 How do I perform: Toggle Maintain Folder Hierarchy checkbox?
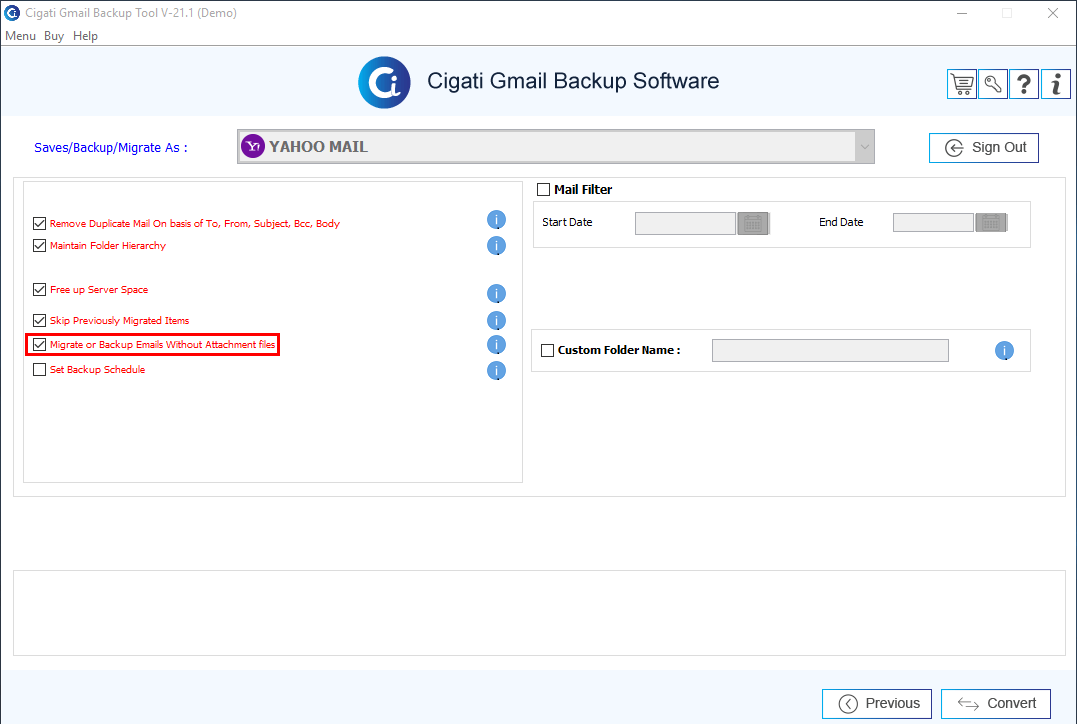pos(39,245)
